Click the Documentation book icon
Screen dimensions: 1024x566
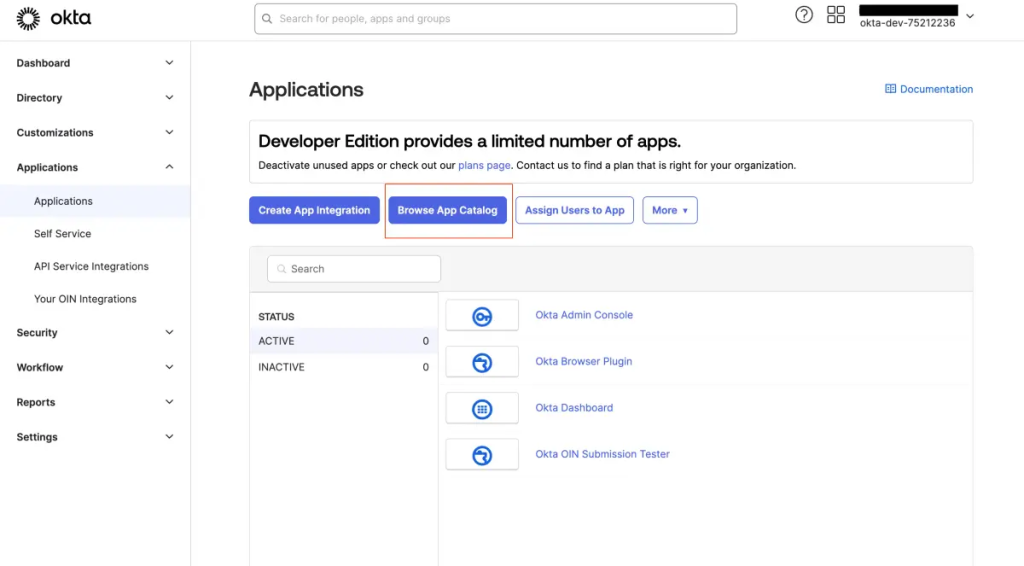click(890, 89)
